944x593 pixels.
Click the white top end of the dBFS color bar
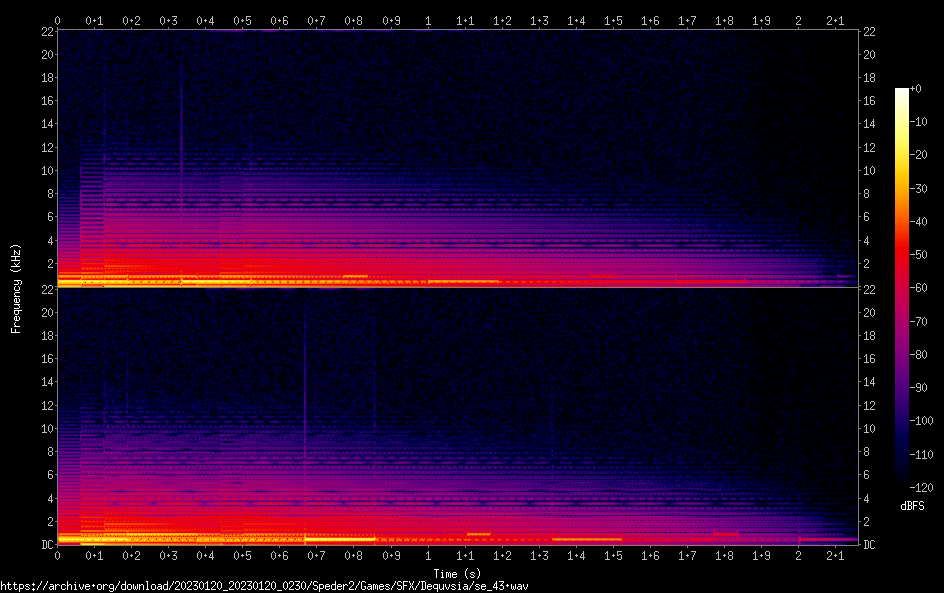(x=901, y=92)
